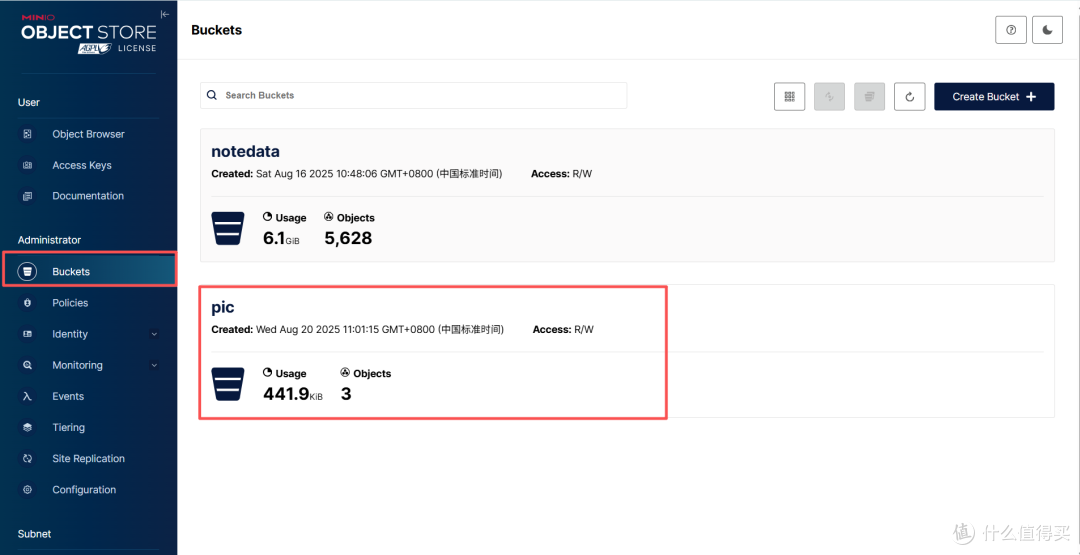This screenshot has width=1080, height=555.
Task: Click the pic bucket icon
Action: click(x=227, y=384)
